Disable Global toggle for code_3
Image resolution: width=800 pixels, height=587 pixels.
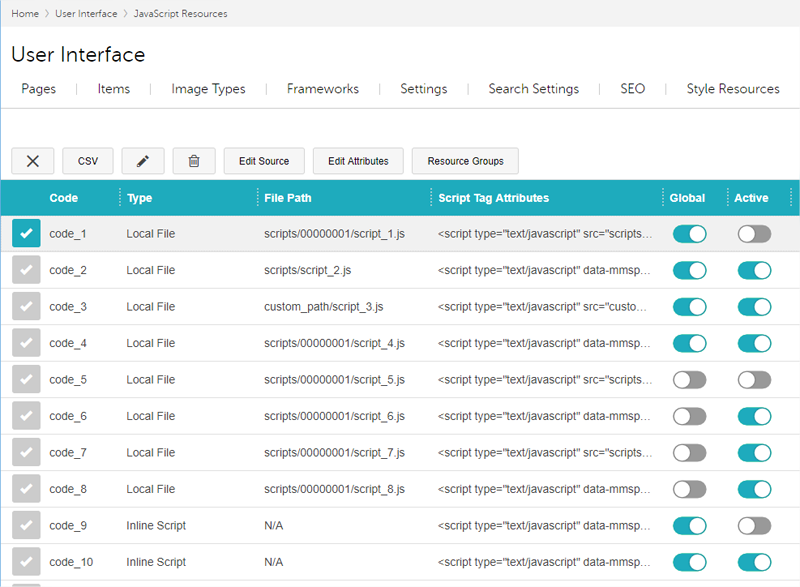(x=689, y=307)
